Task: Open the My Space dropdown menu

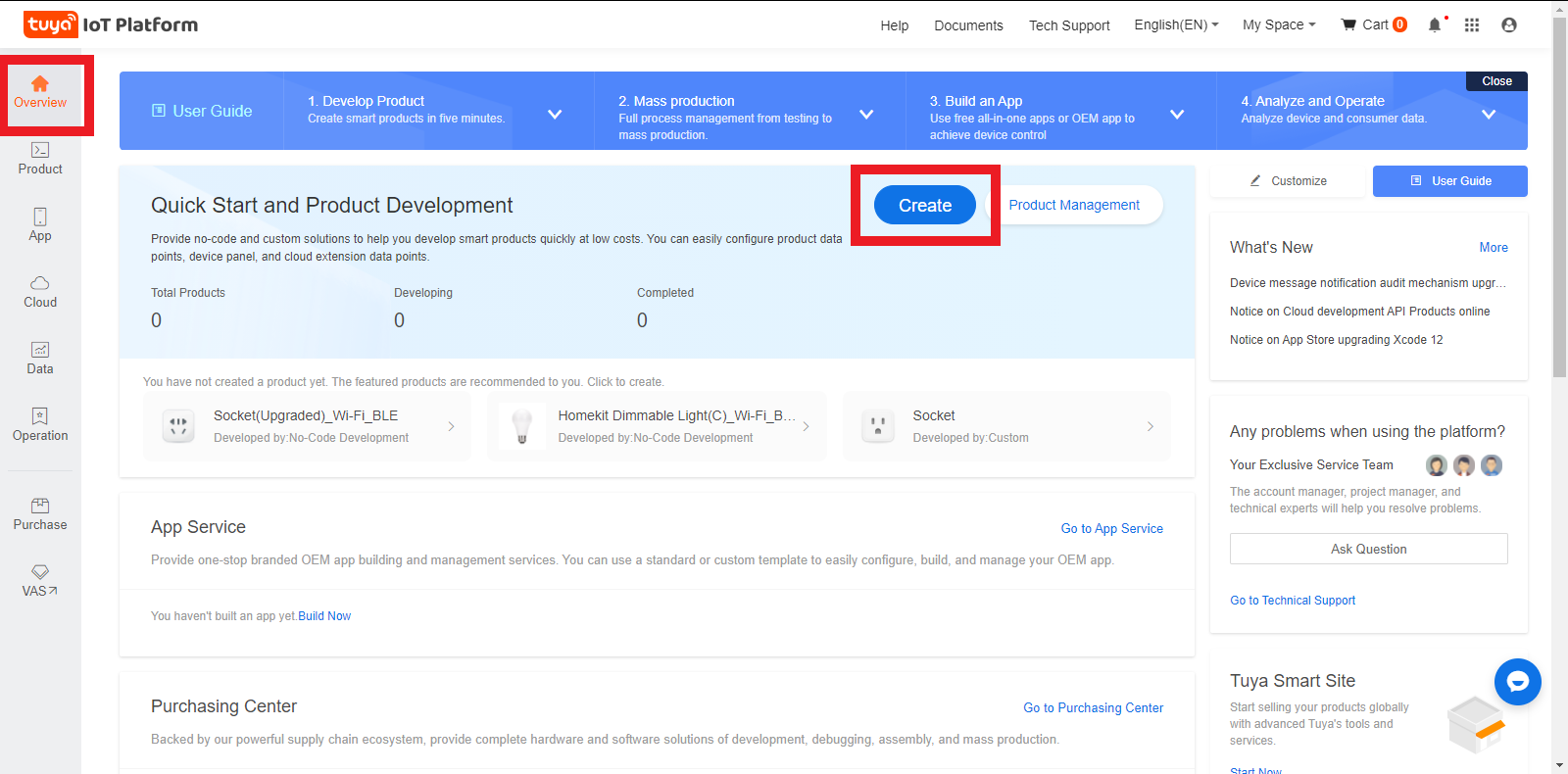Action: [1279, 25]
